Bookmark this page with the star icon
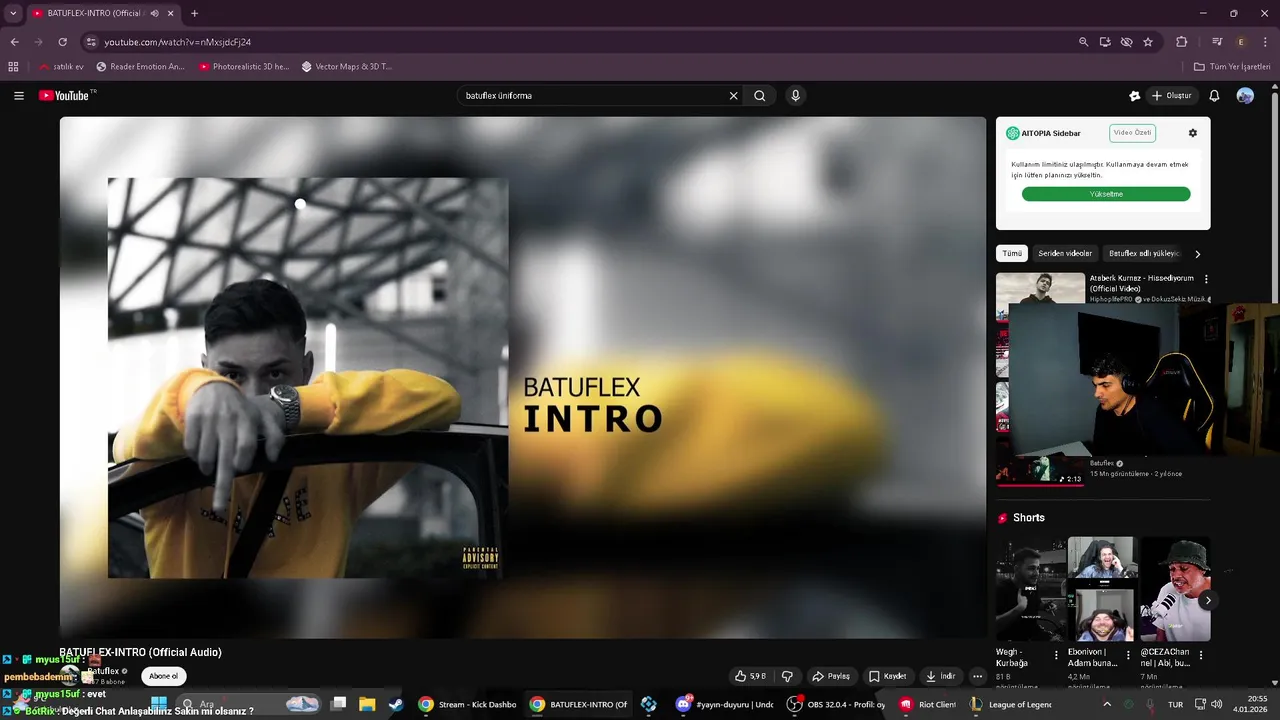1280x720 pixels. pos(1148,42)
